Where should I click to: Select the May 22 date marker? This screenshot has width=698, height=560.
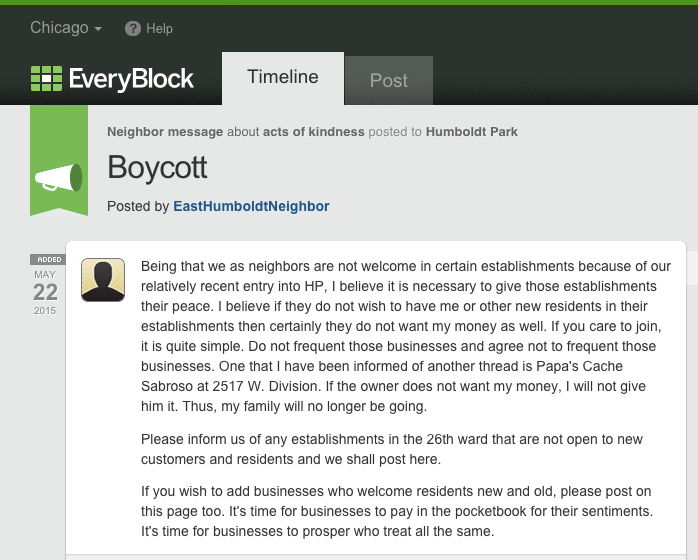point(46,291)
